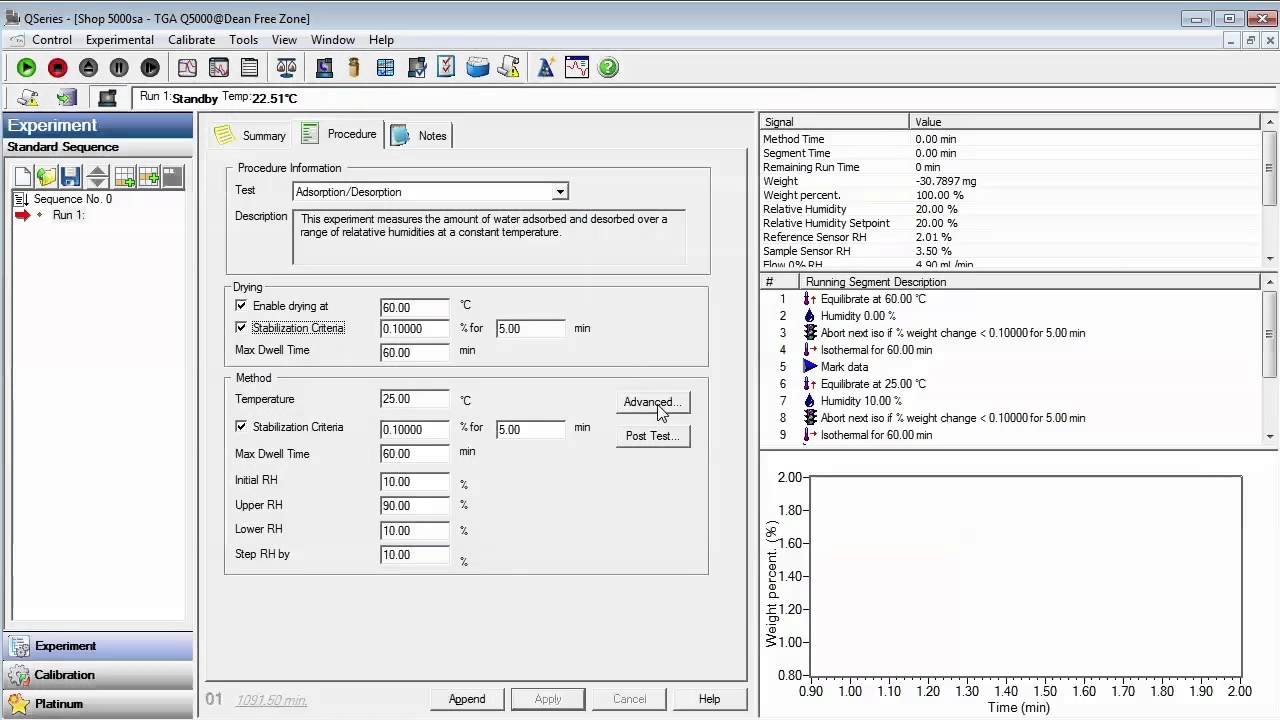
Task: Toggle Stabilization Criteria checkbox under Drying
Action: tap(241, 328)
